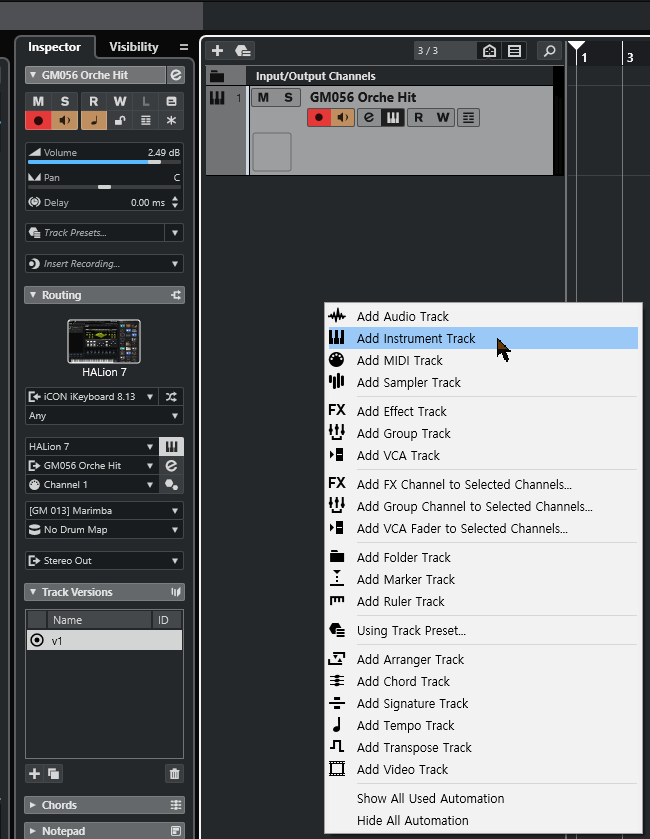This screenshot has height=839, width=650.
Task: Click the Track Versions section icon
Action: pyautogui.click(x=176, y=592)
